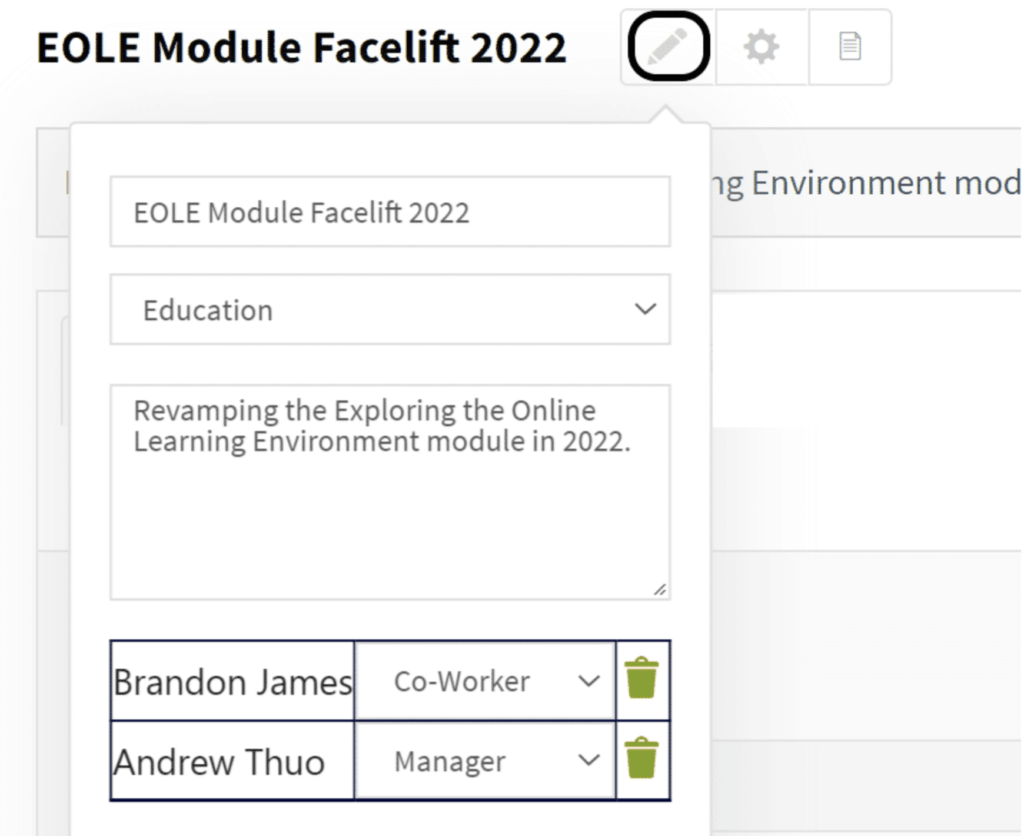Open Brandon James's Co-Worker role dropdown
Screen dimensions: 1024x836
(x=484, y=681)
